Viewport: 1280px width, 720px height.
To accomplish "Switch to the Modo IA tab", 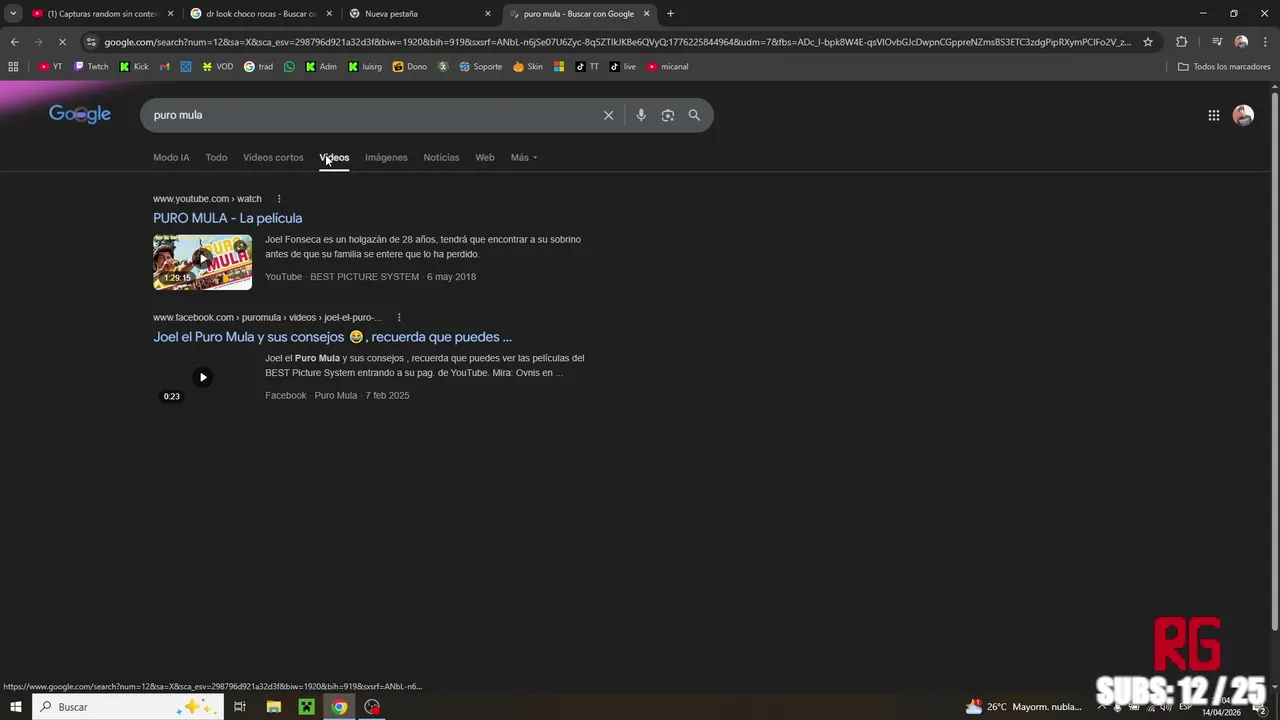I will click(x=171, y=157).
